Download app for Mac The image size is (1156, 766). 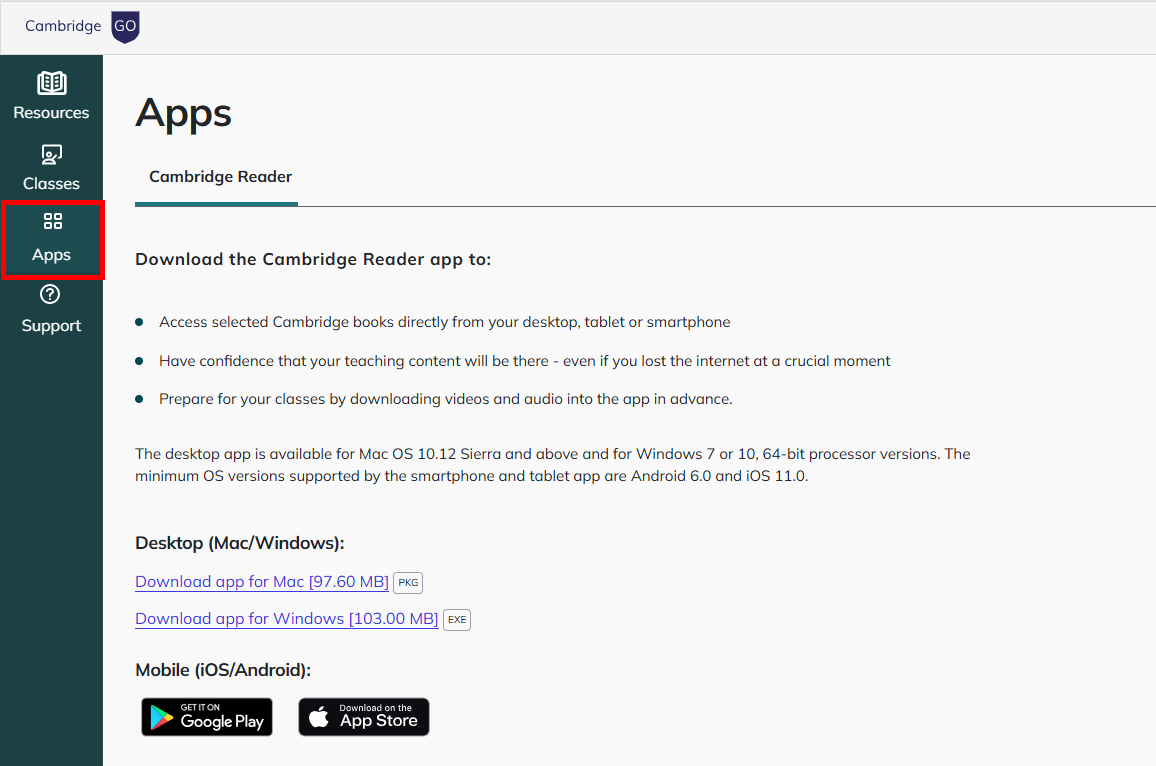(x=261, y=581)
